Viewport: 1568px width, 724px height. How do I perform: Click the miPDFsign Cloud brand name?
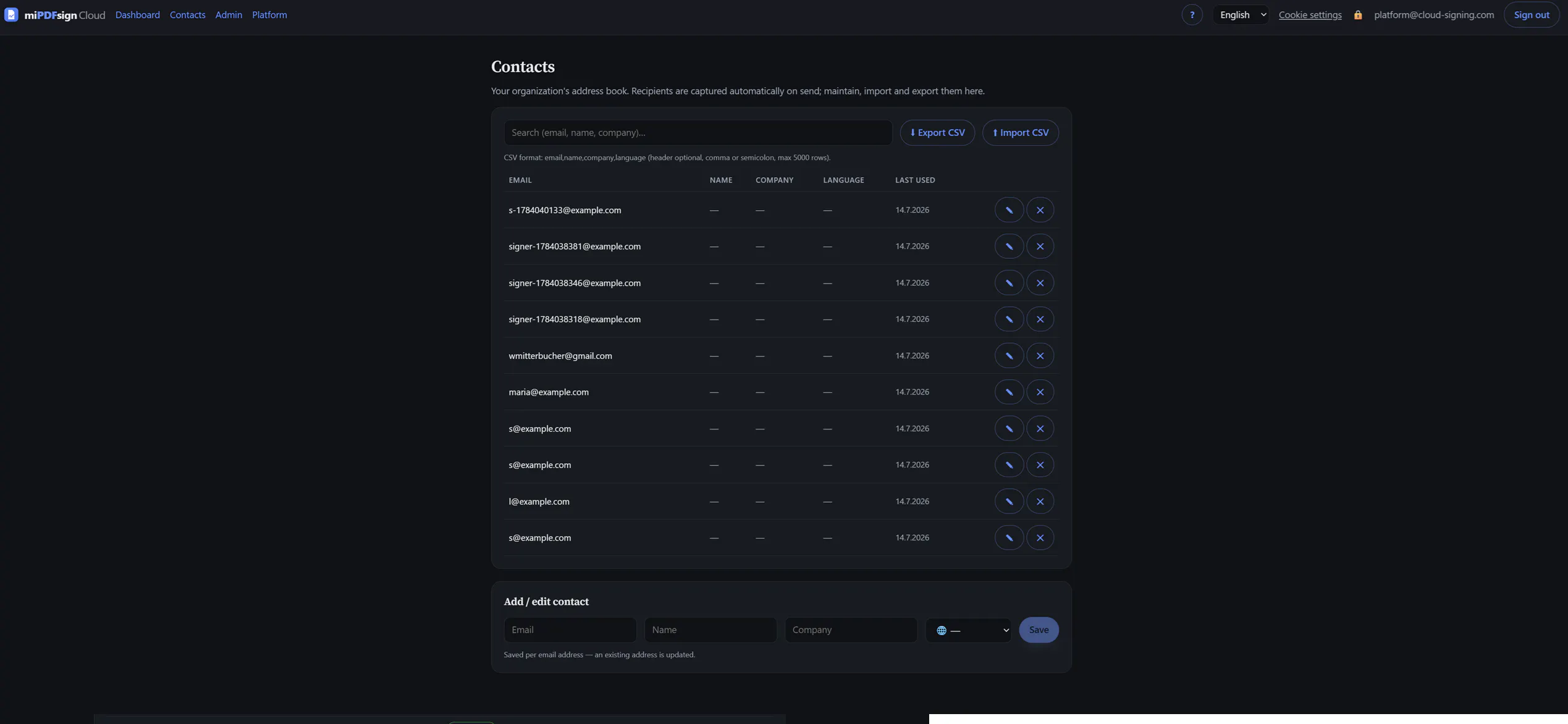pyautogui.click(x=65, y=15)
